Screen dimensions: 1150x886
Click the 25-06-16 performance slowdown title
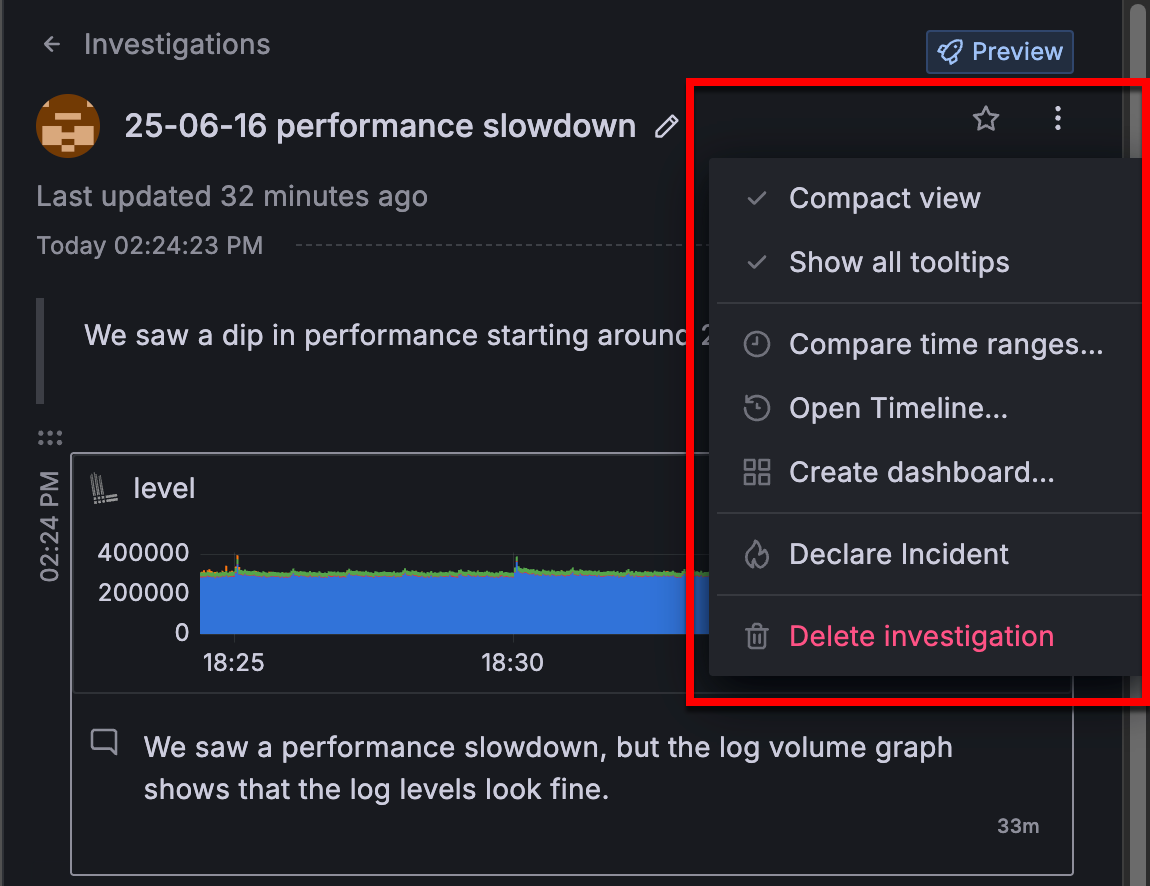click(x=380, y=127)
